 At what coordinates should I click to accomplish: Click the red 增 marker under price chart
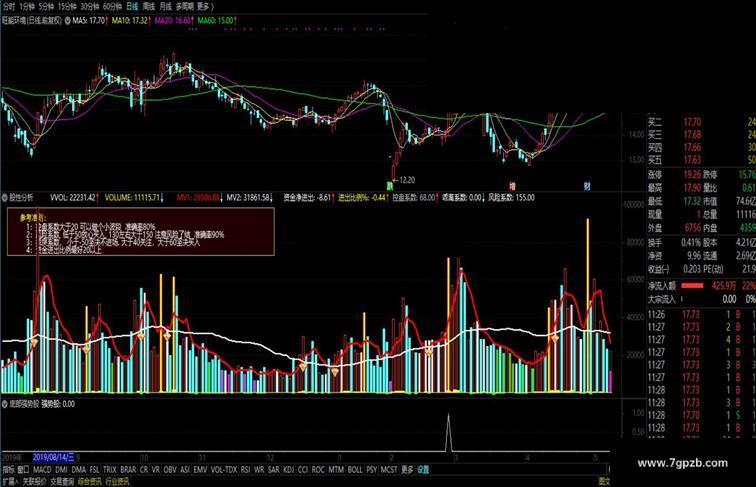(513, 186)
